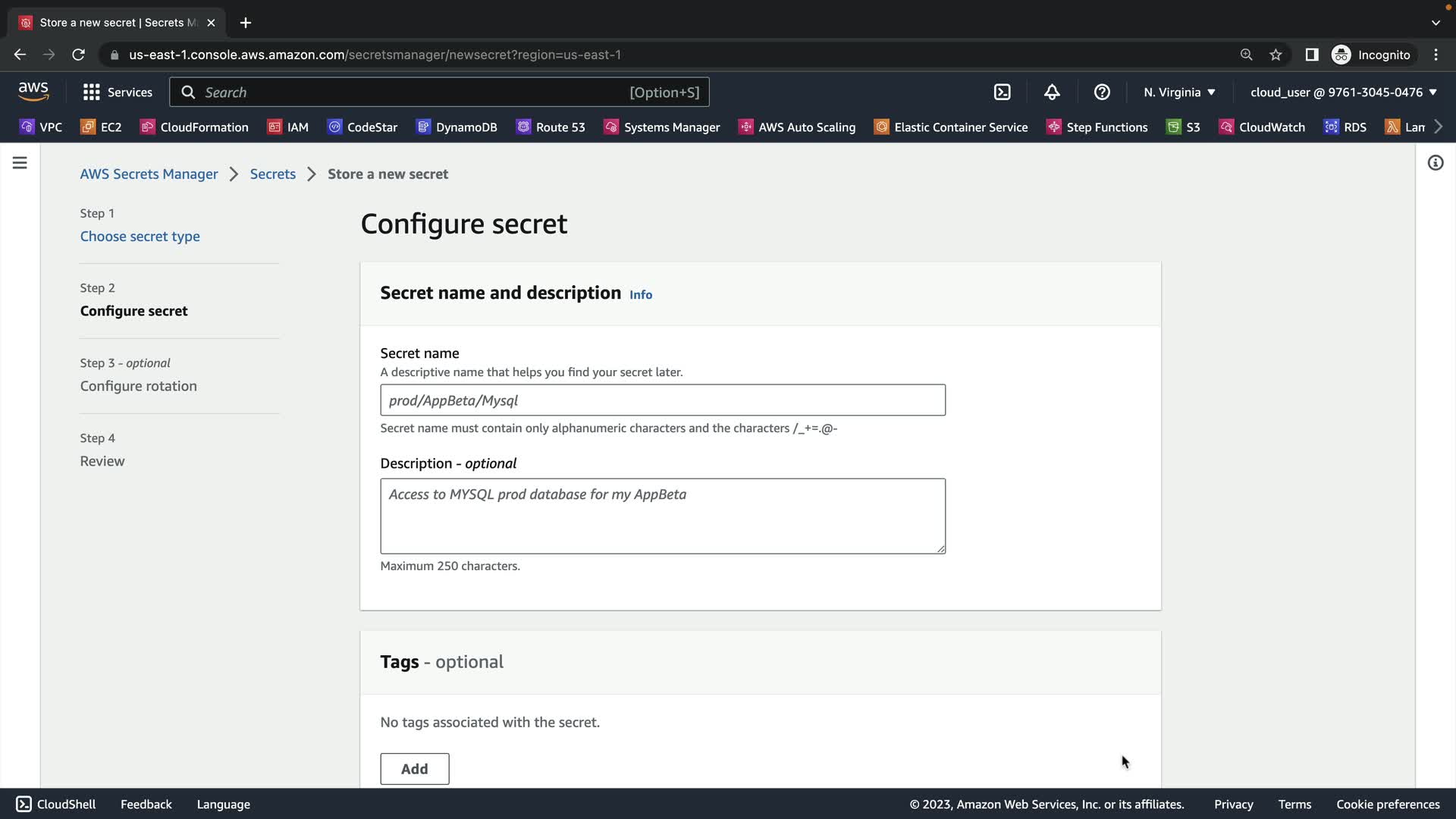1456x819 pixels.
Task: Focus the Secret name input field
Action: click(662, 400)
